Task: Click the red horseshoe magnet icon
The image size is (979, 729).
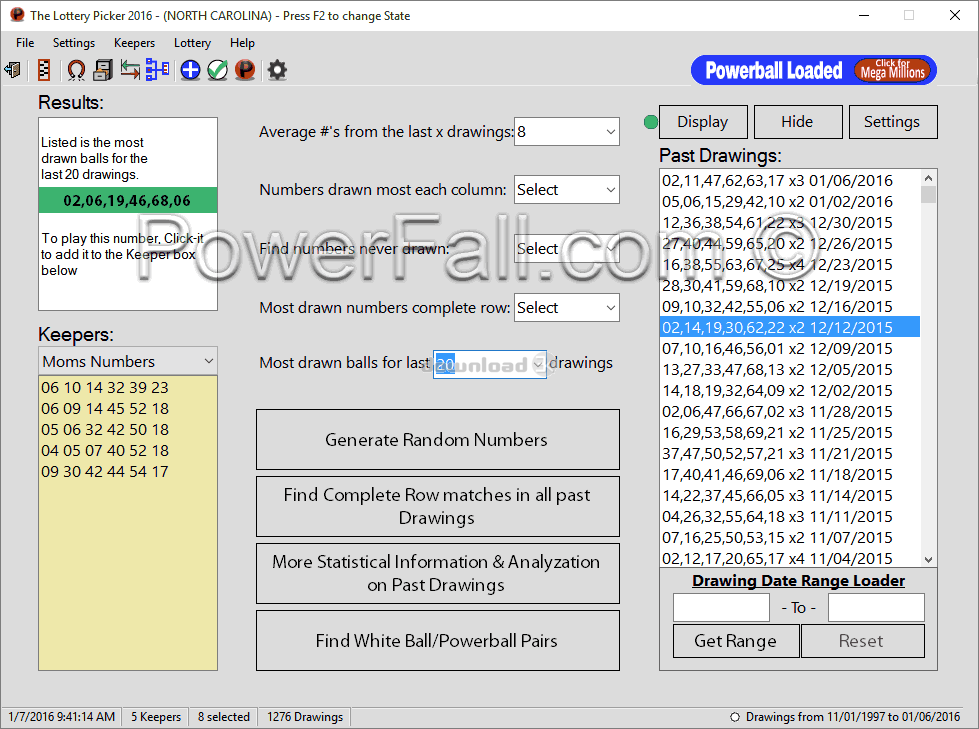Action: click(x=76, y=70)
